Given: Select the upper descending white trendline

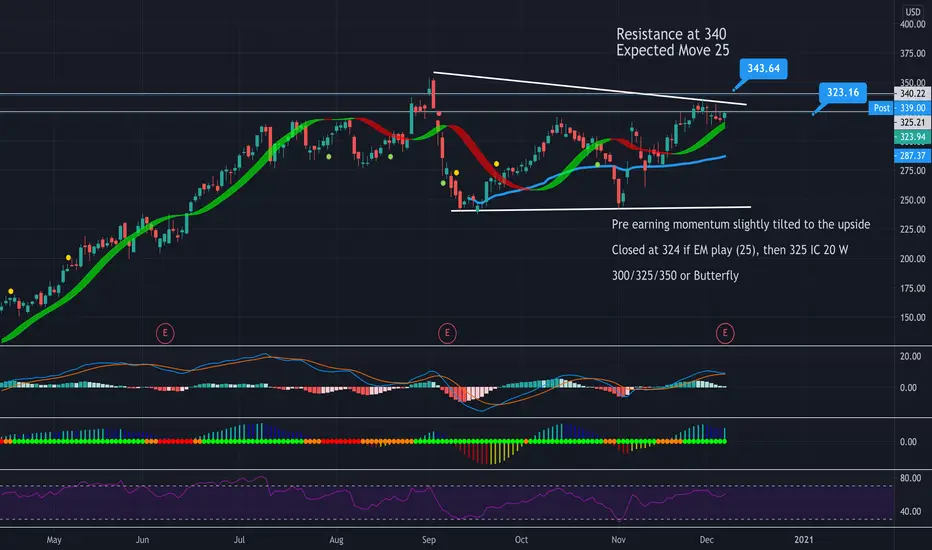Looking at the screenshot, I should pos(590,89).
